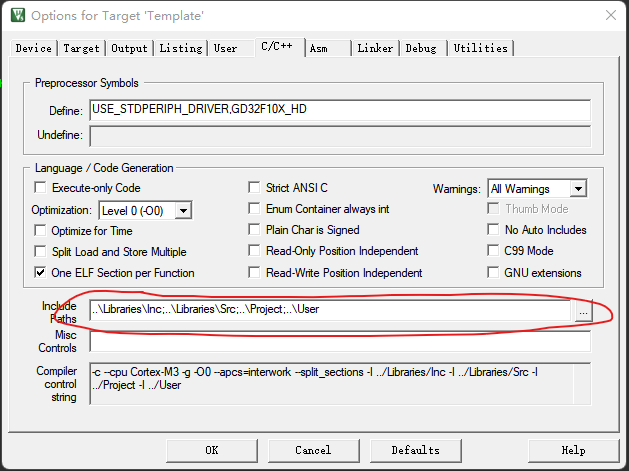Uncheck One ELF Section per Function

[40, 273]
